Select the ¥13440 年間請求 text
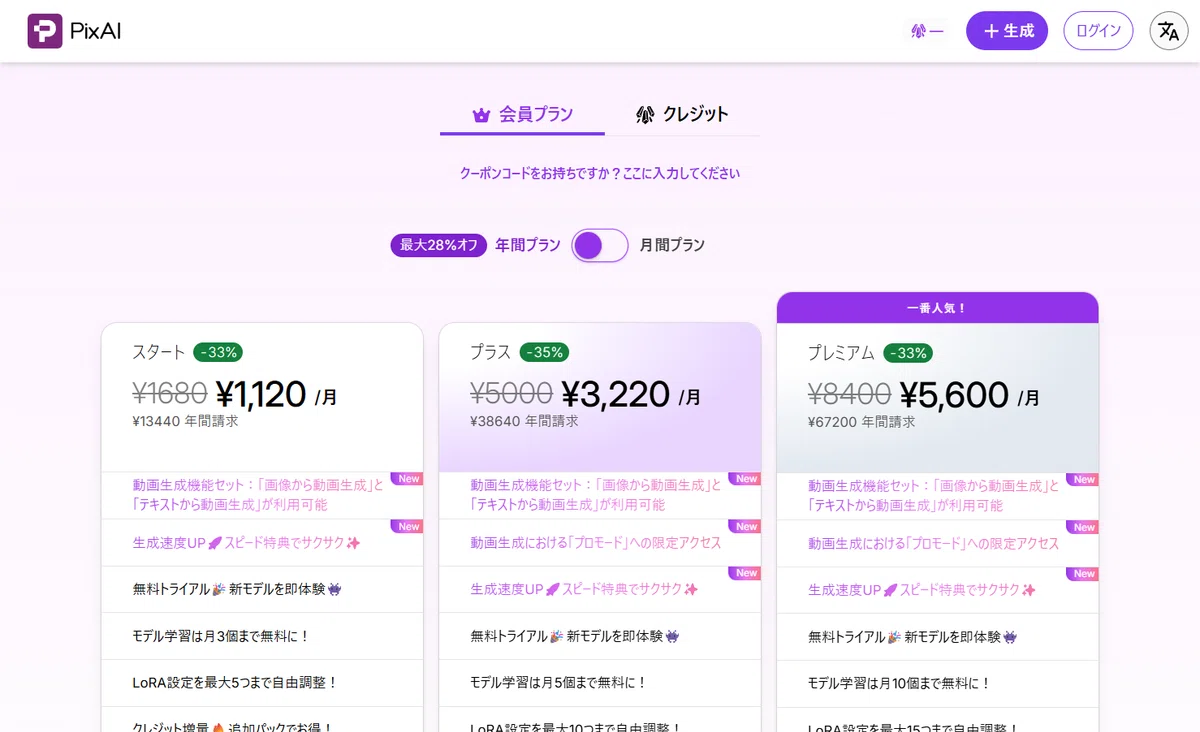The height and width of the screenshot is (732, 1200). tap(185, 421)
